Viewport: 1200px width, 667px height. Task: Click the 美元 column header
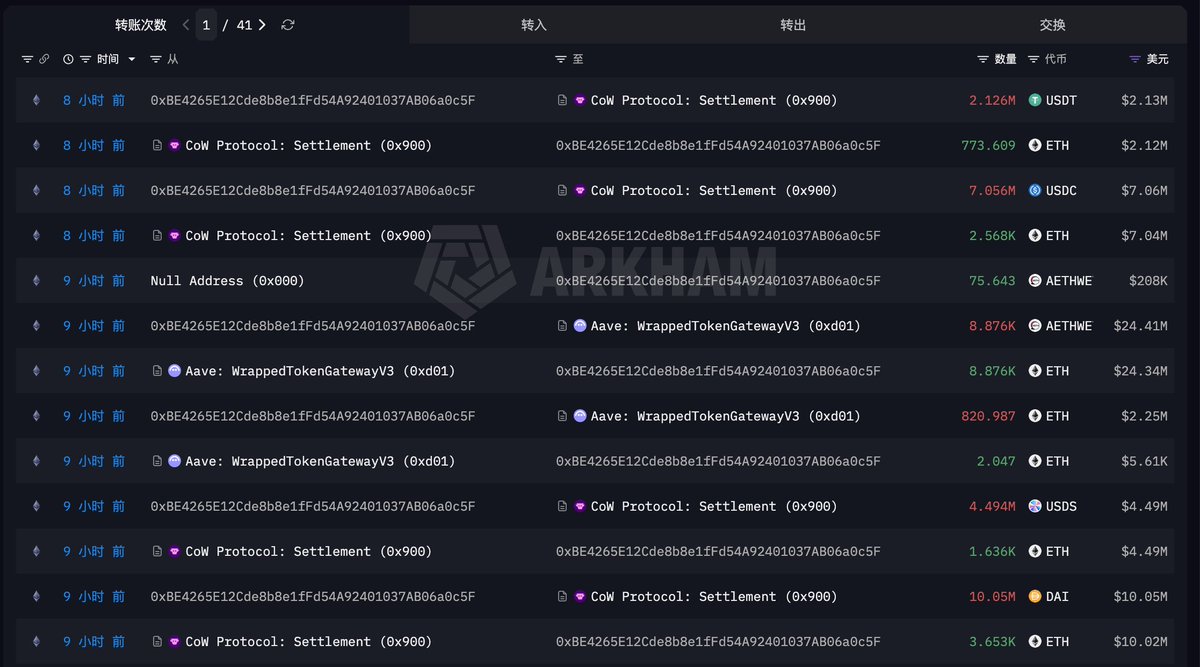(1157, 59)
